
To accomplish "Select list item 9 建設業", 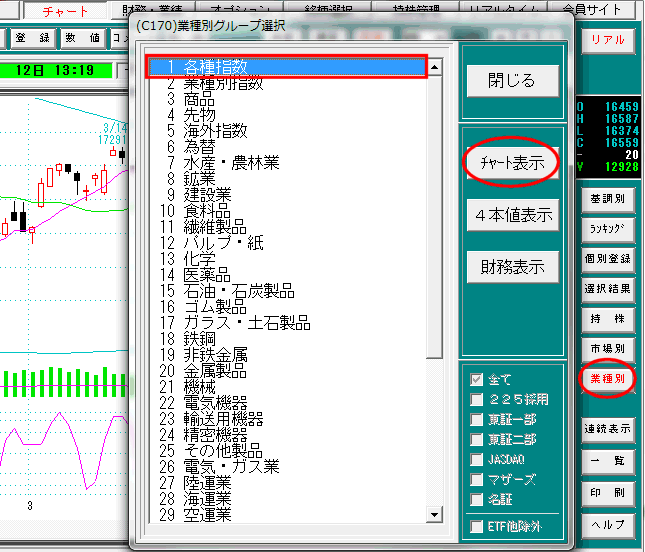I will click(x=287, y=195).
